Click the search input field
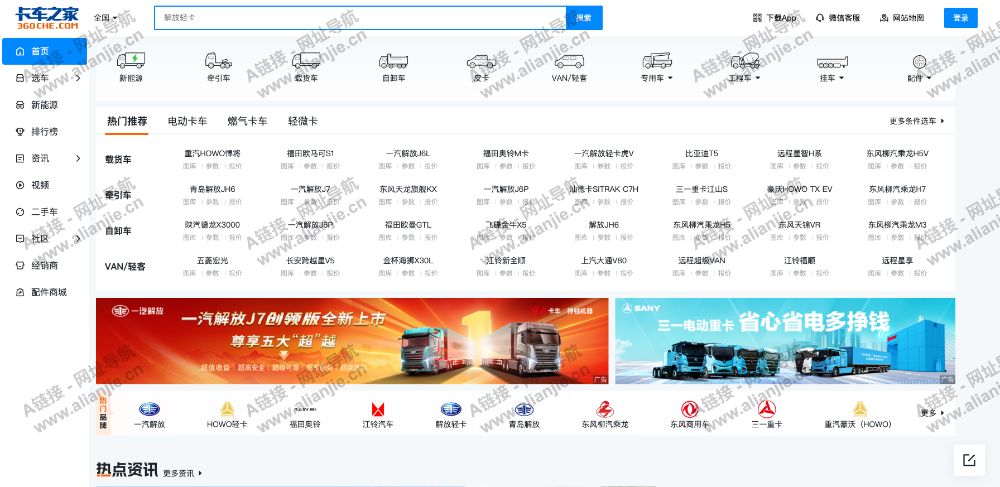1000x487 pixels. pyautogui.click(x=360, y=18)
